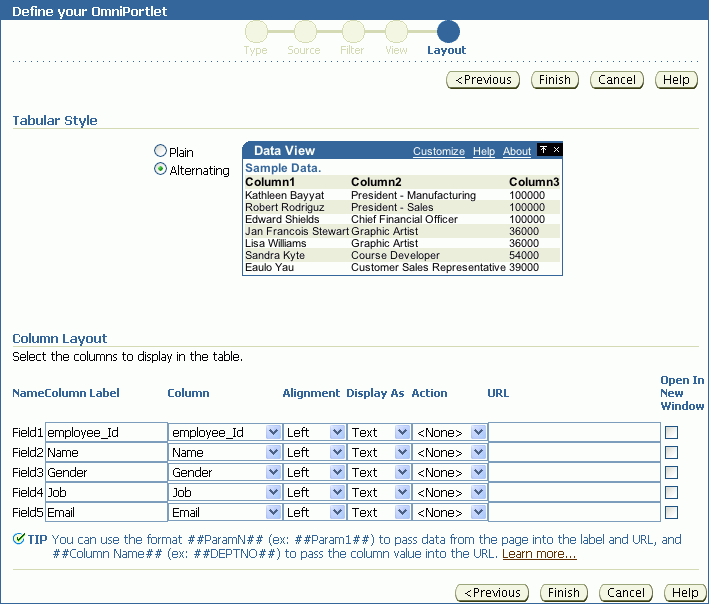Enable Open In New Window for Field3
709x604 pixels.
pyautogui.click(x=671, y=472)
